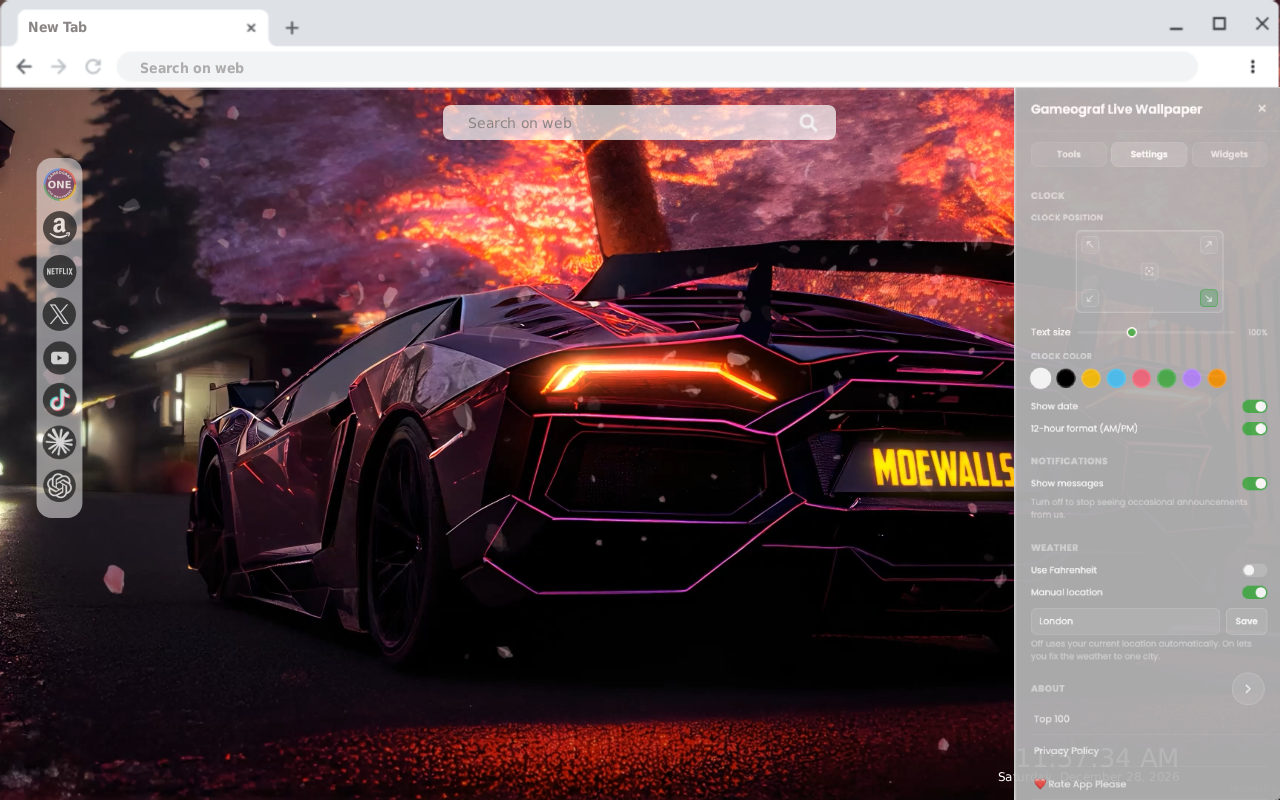
Task: Enable Use Fahrenheit switch
Action: tap(1255, 570)
